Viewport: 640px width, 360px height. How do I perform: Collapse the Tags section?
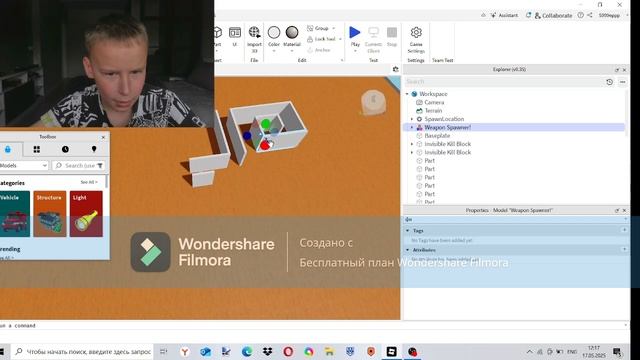click(407, 231)
